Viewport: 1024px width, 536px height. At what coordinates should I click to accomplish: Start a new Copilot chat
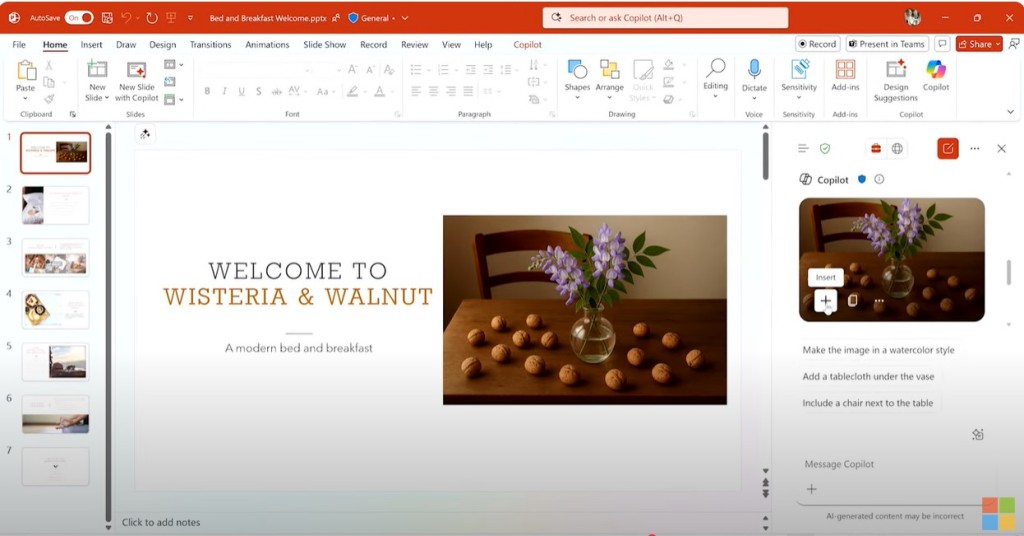pyautogui.click(x=947, y=149)
